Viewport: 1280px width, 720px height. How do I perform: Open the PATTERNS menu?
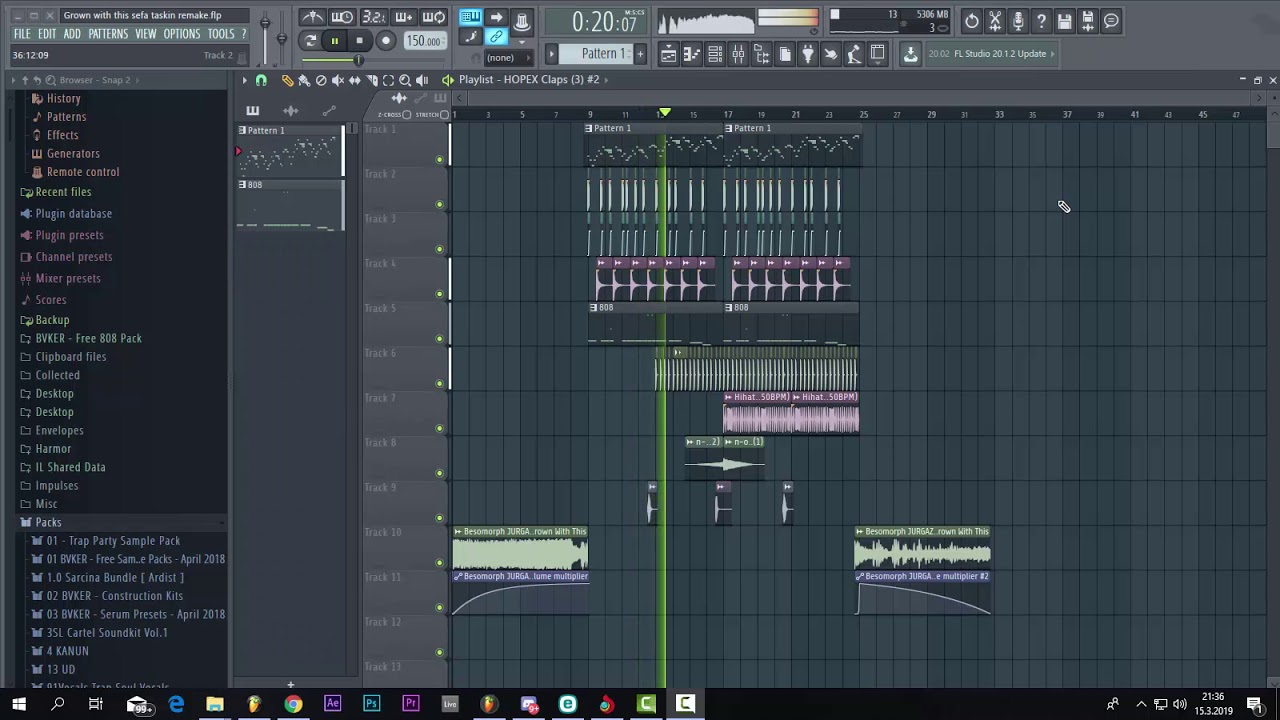click(x=108, y=34)
